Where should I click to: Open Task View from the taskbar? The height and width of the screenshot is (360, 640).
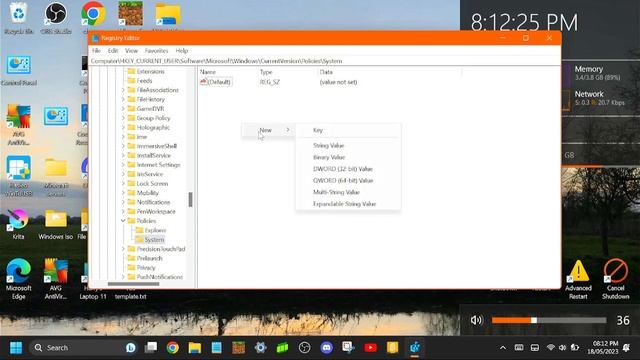point(151,348)
